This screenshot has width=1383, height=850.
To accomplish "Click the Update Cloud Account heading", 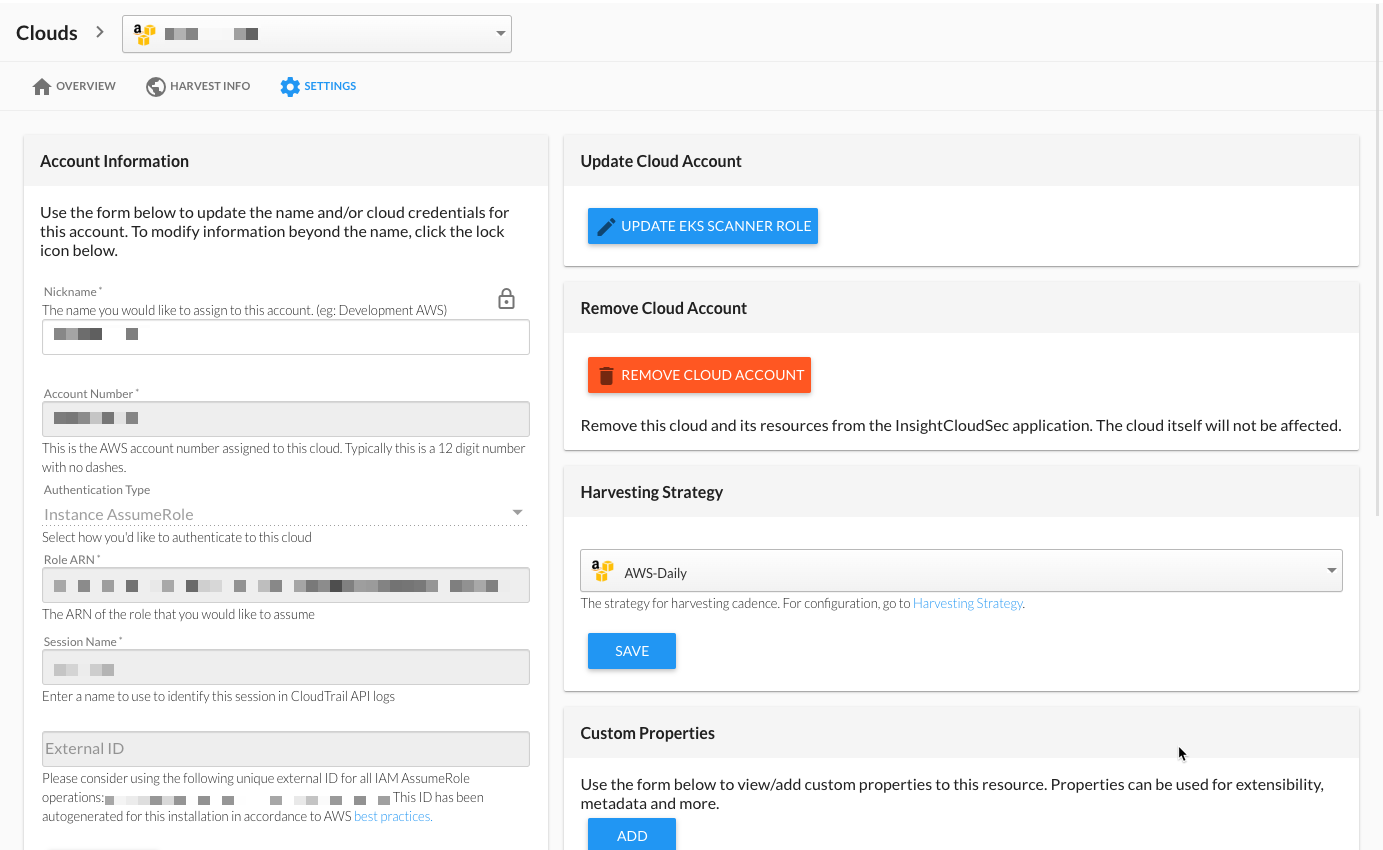I will click(x=661, y=161).
